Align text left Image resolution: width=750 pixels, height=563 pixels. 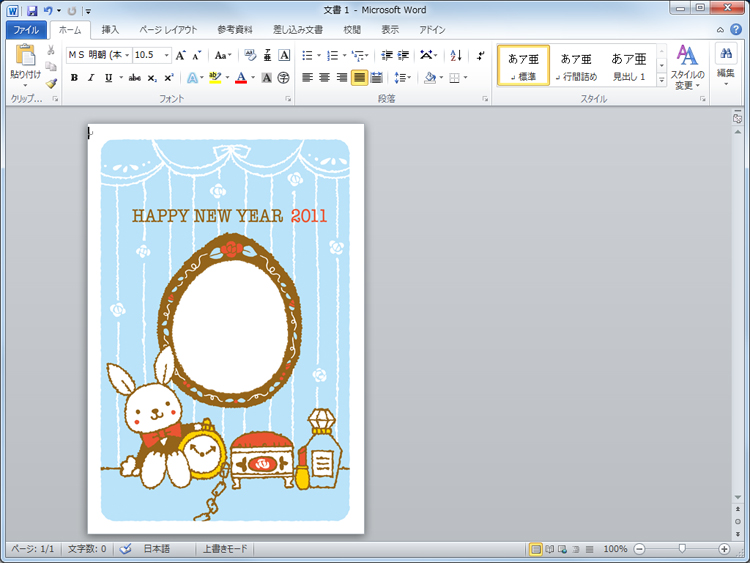click(x=308, y=77)
